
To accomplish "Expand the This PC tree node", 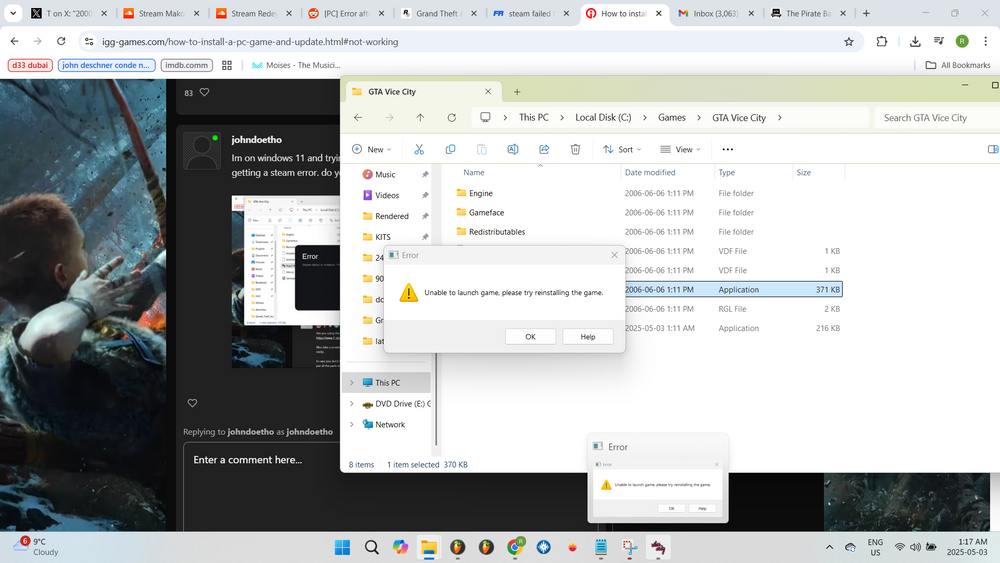I will (351, 383).
